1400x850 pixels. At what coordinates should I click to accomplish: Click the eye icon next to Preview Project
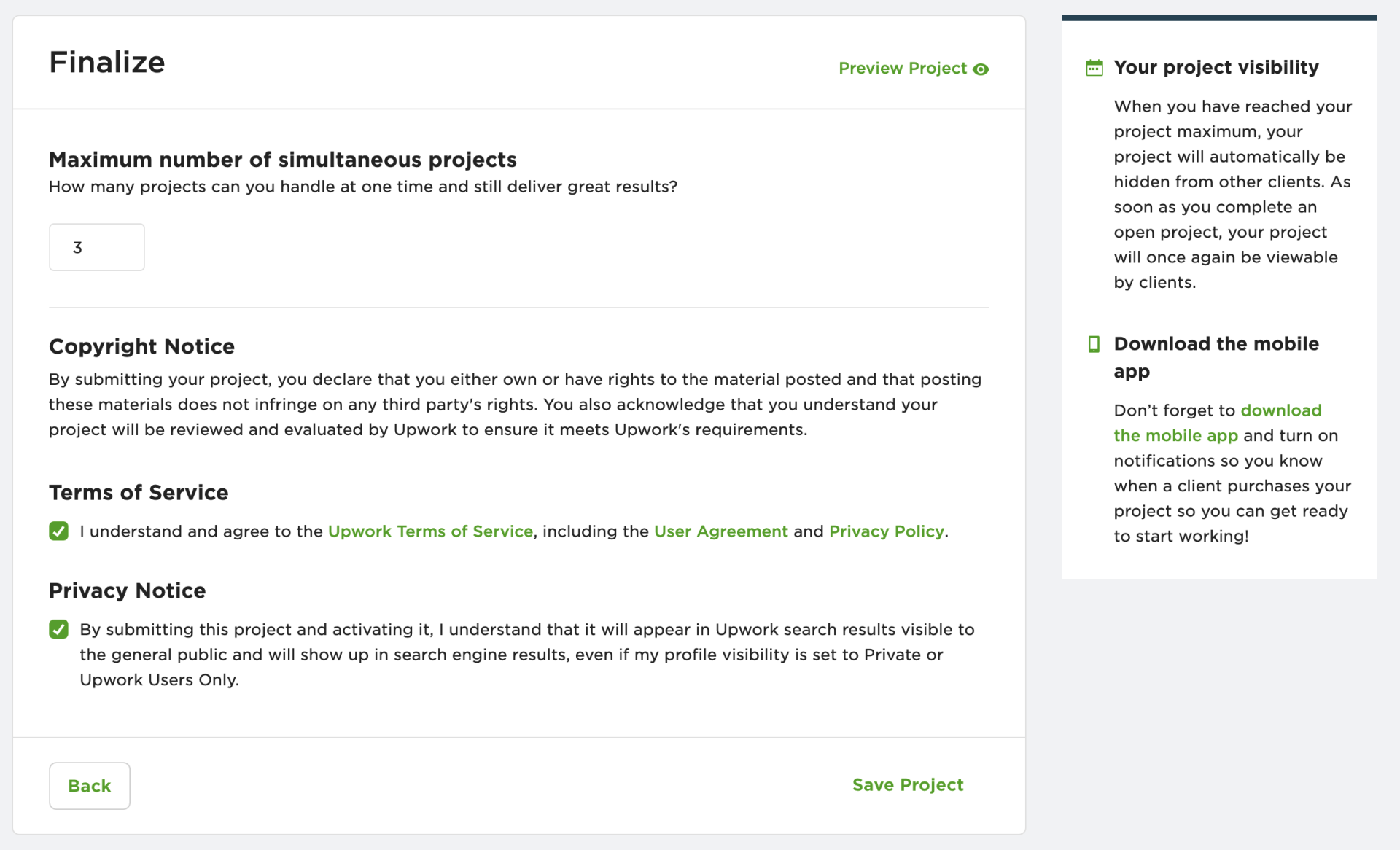click(981, 69)
